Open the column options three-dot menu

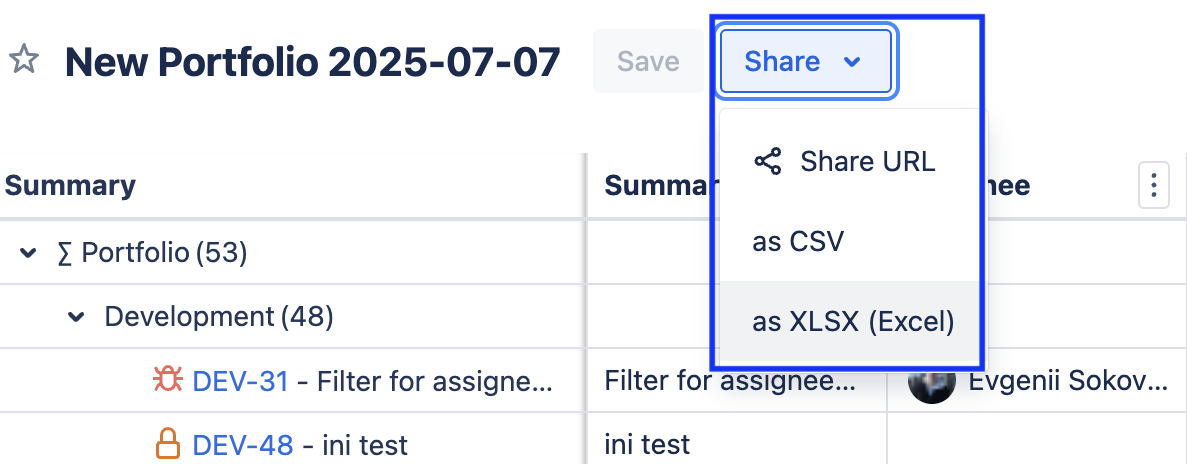click(x=1154, y=186)
